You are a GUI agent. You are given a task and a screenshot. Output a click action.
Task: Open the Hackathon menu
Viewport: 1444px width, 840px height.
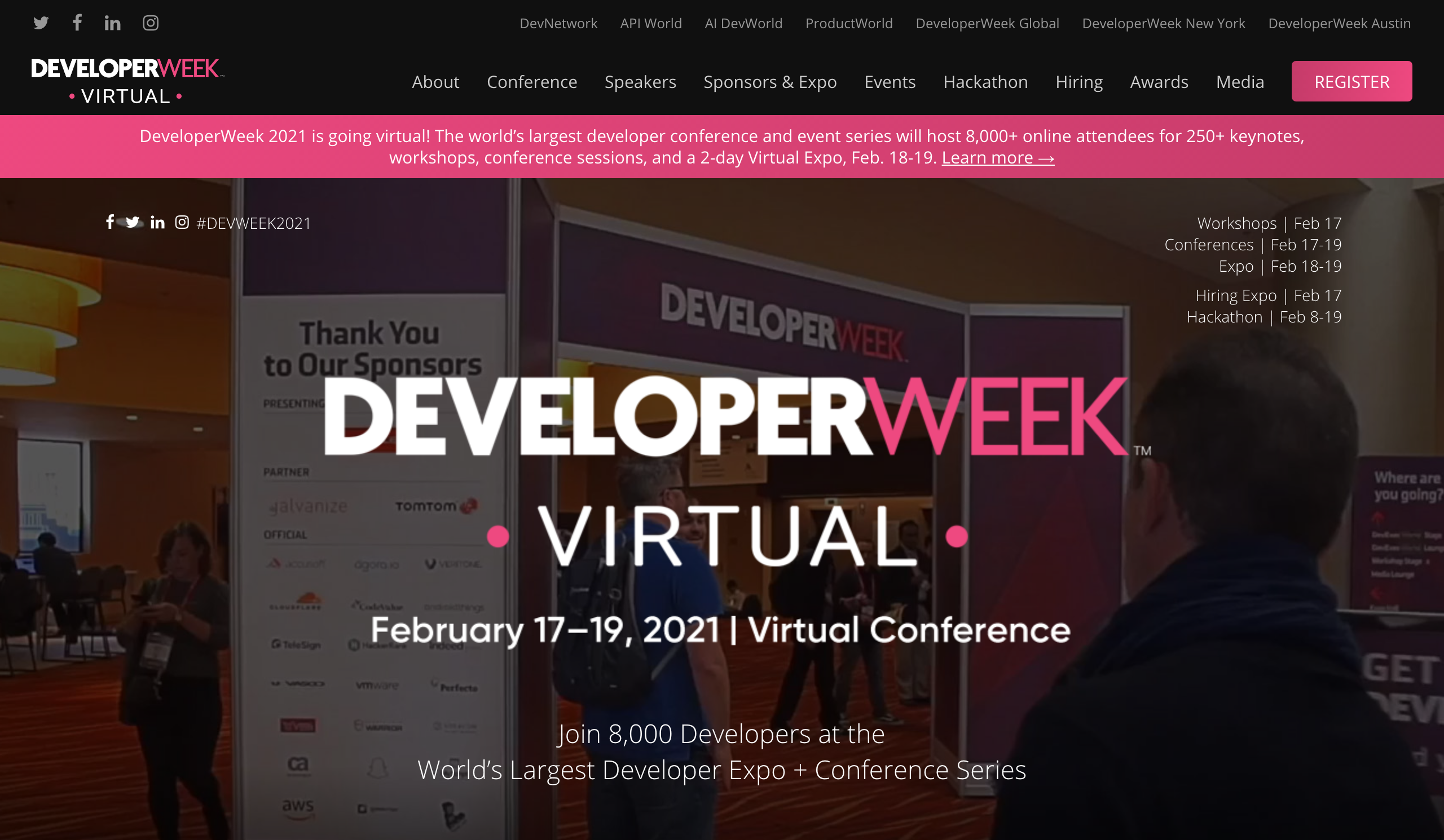(x=985, y=82)
